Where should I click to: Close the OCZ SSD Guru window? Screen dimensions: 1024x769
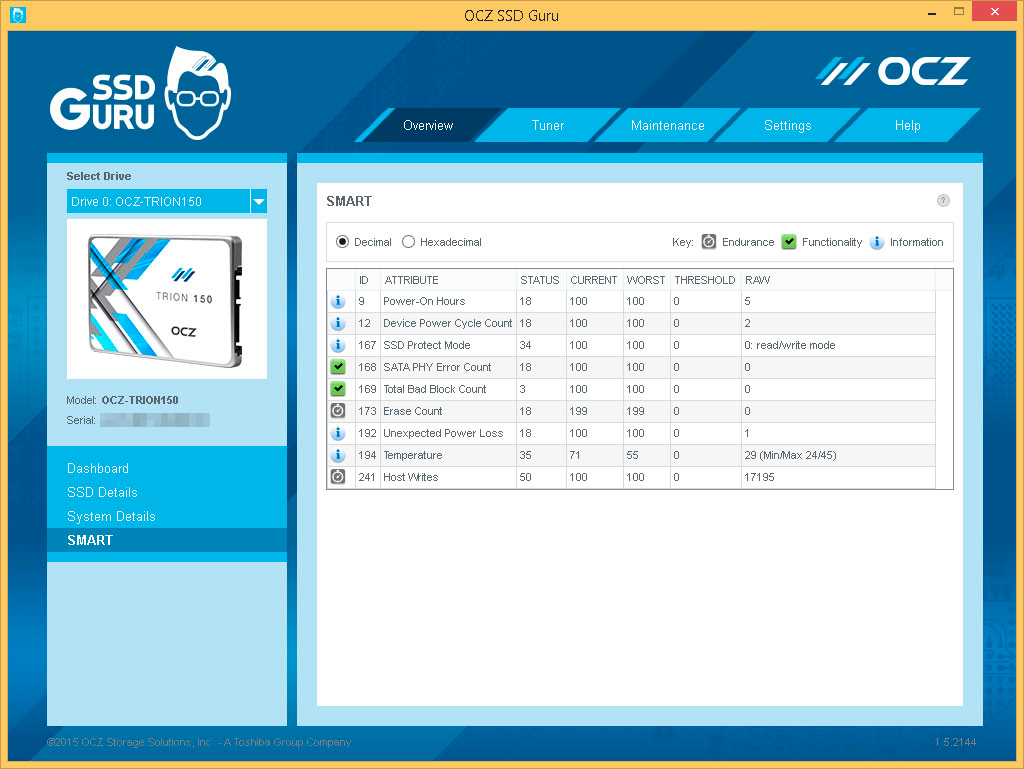click(995, 12)
